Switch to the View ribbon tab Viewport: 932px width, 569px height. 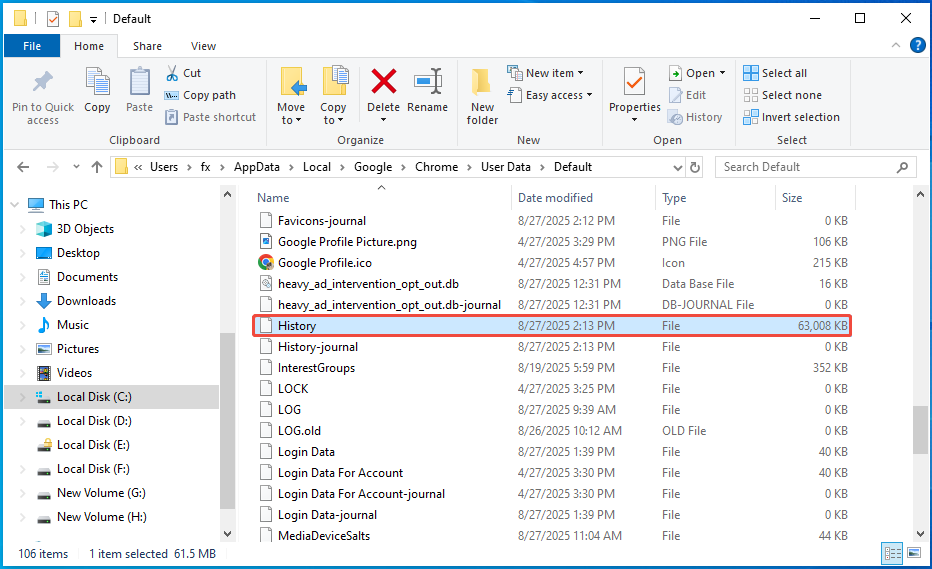pyautogui.click(x=203, y=46)
